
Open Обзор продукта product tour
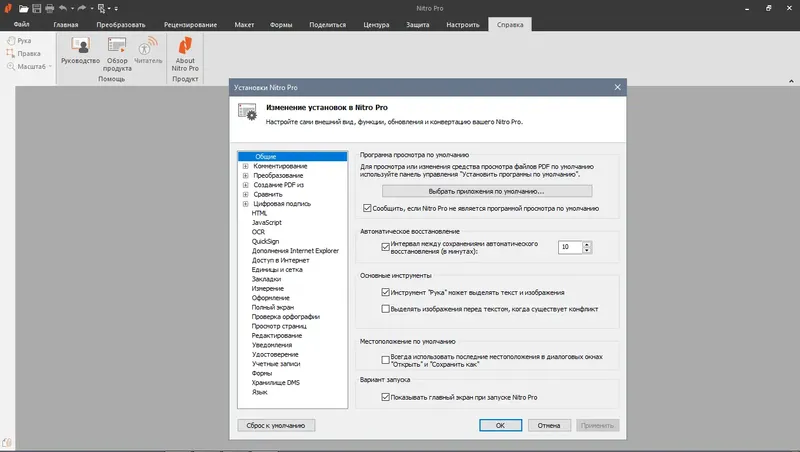[x=117, y=54]
